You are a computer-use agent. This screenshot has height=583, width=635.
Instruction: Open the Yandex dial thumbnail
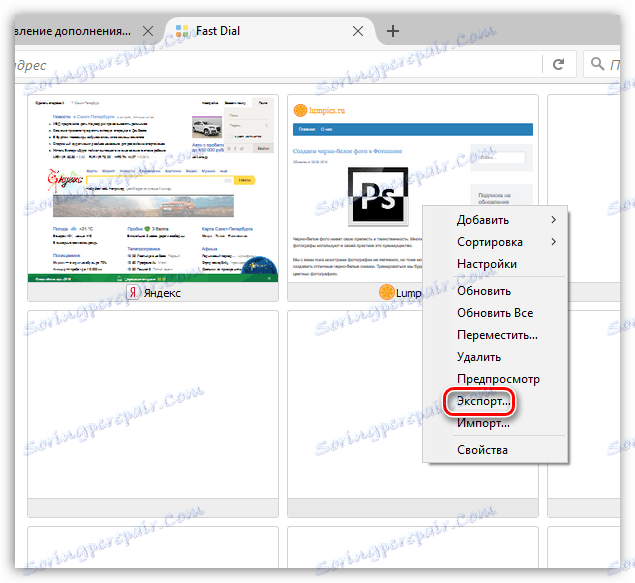[x=153, y=189]
